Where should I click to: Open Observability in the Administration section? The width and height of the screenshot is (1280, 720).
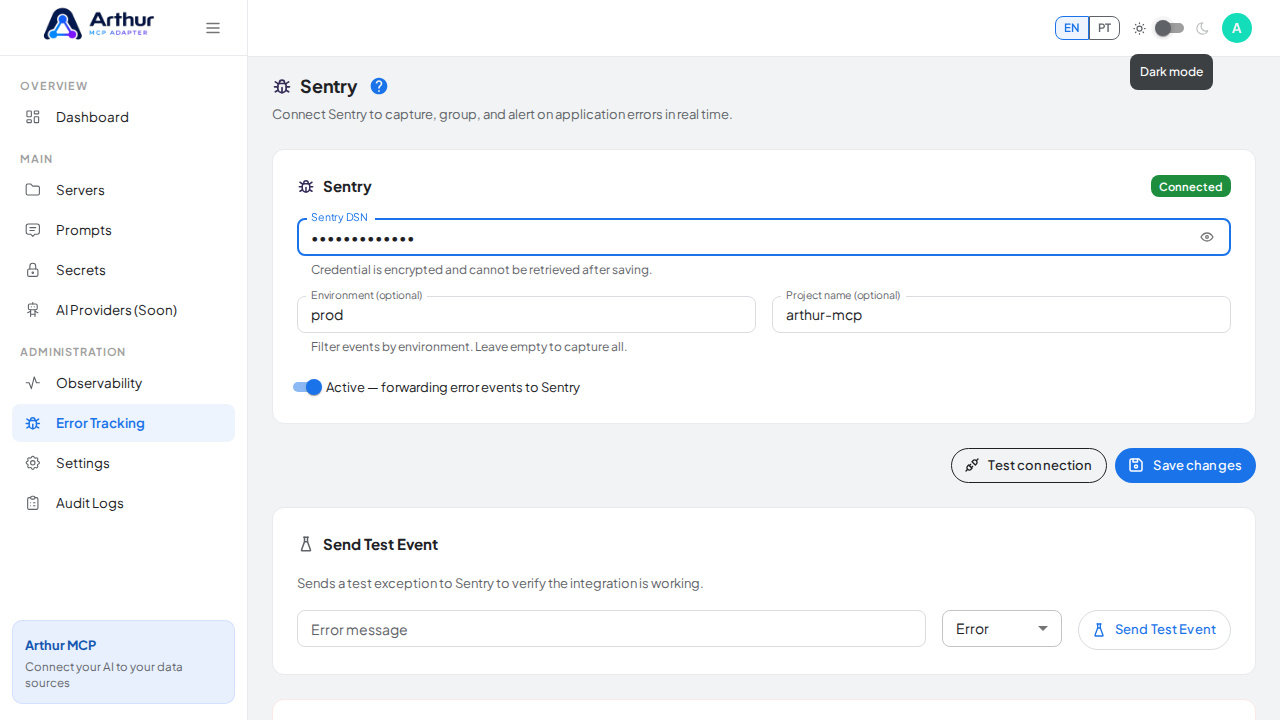point(123,383)
